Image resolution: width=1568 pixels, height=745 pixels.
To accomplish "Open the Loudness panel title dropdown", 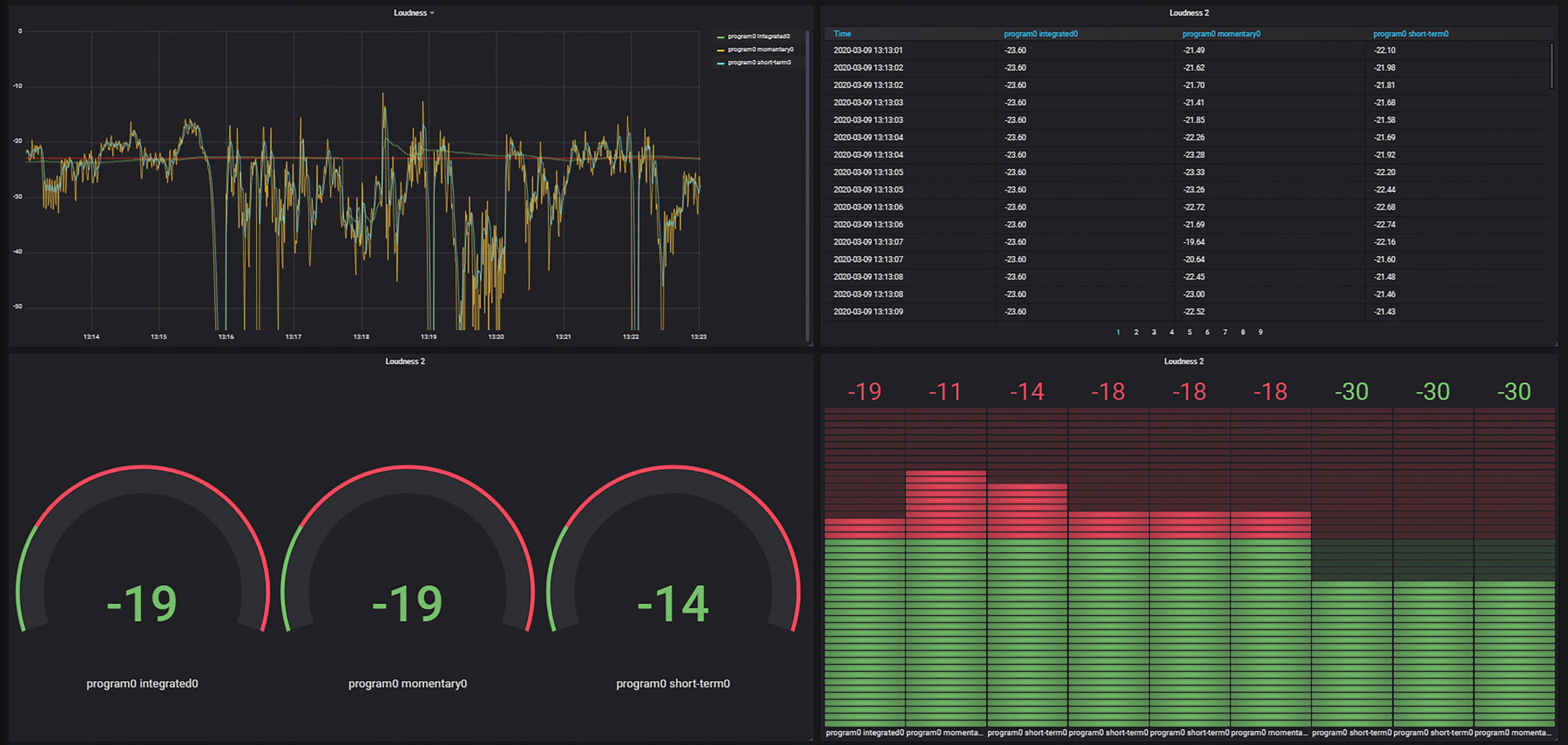I will tap(414, 13).
